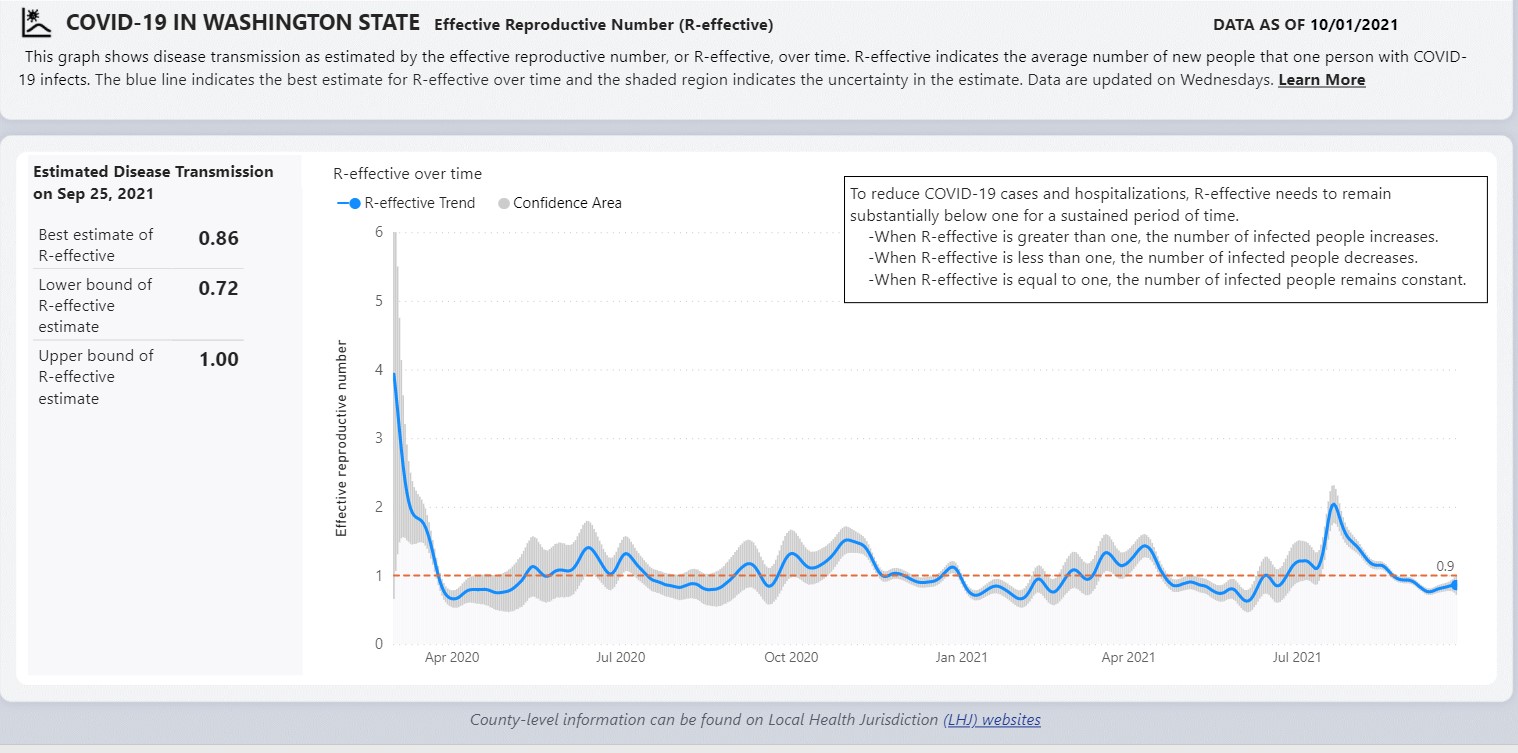Click the Jul 2020 x-axis label

620,657
